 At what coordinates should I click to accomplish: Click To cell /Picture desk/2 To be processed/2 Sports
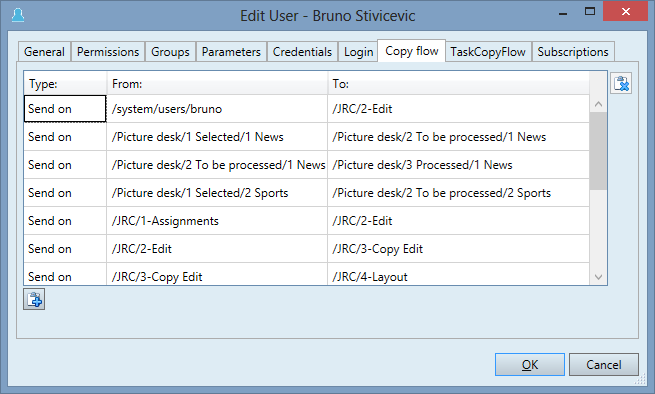coord(458,193)
